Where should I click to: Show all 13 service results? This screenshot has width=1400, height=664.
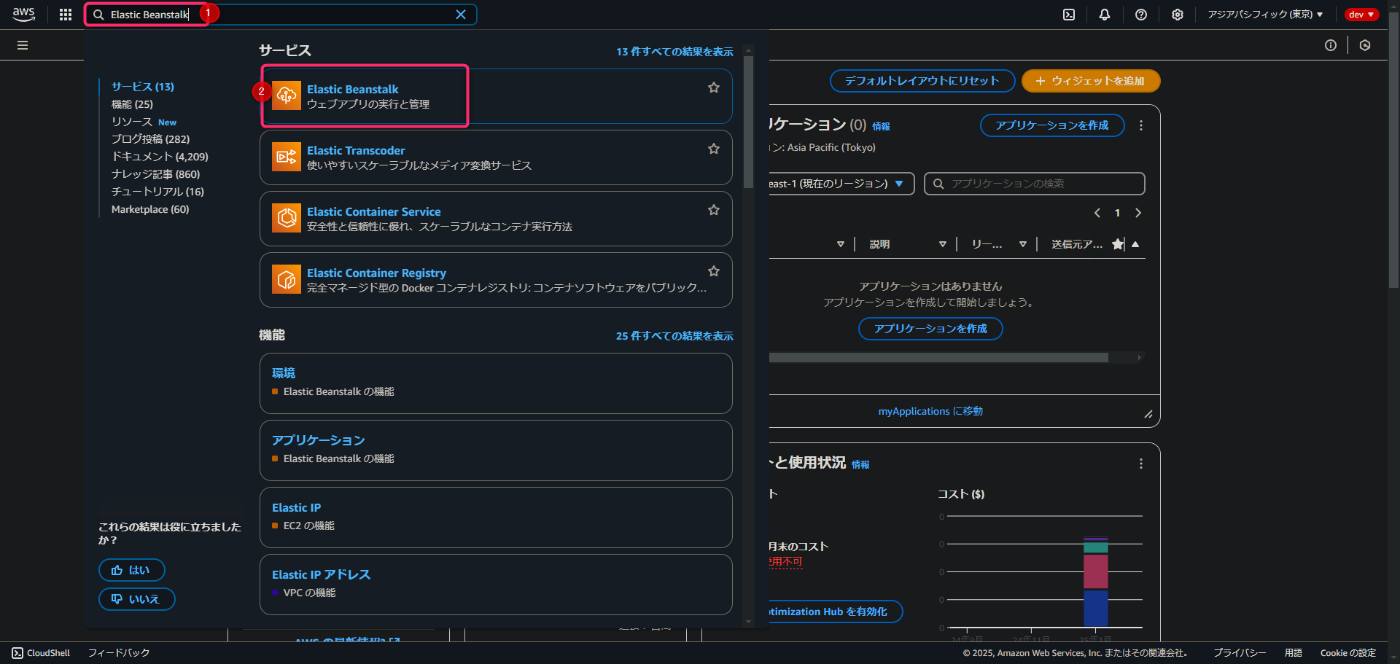click(674, 51)
